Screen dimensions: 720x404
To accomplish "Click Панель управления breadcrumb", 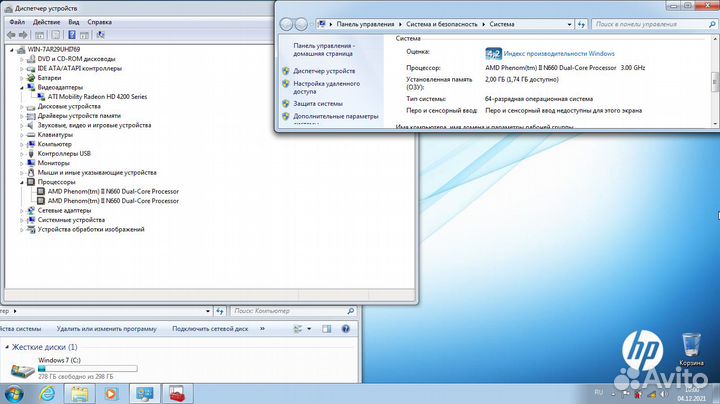I will [365, 24].
